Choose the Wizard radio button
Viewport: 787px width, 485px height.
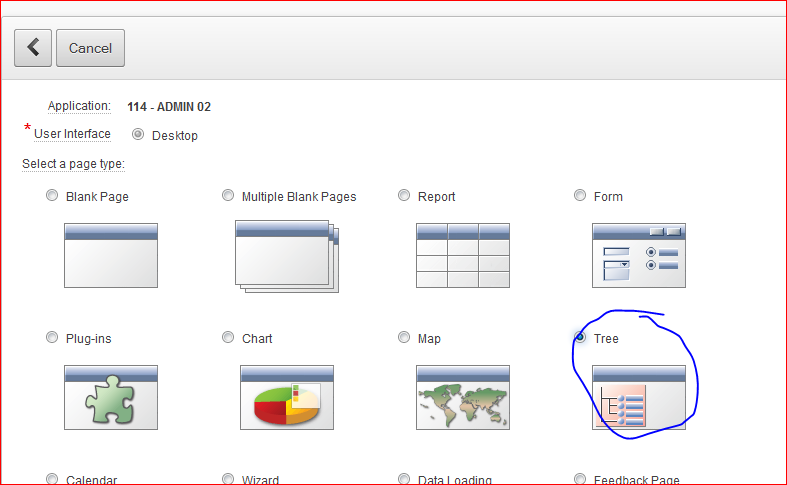coord(228,479)
